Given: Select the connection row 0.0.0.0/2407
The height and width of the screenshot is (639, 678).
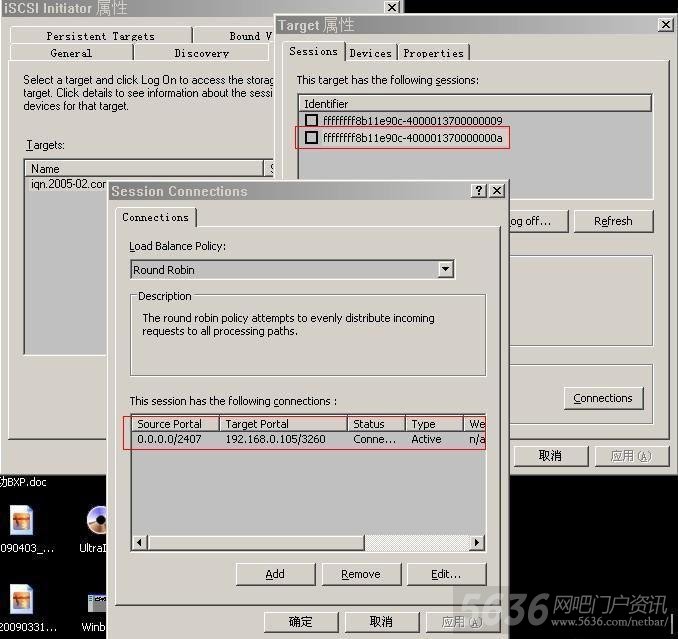Looking at the screenshot, I should (x=308, y=439).
